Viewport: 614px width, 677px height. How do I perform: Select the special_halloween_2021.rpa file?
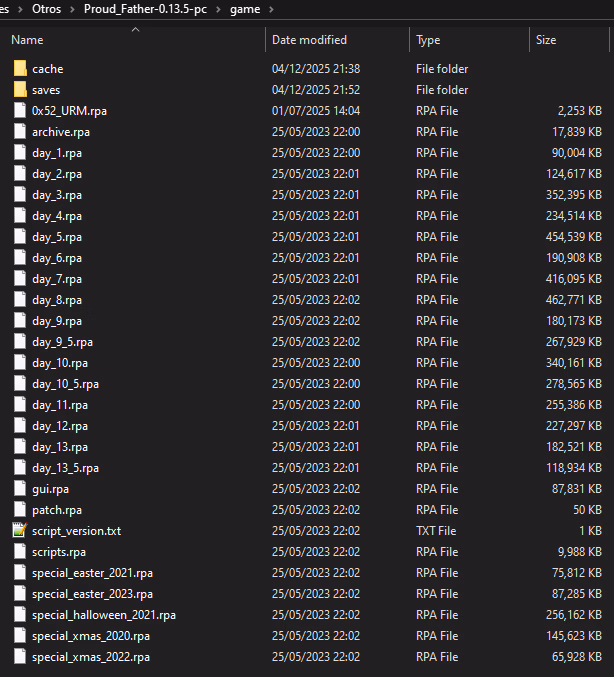point(103,615)
